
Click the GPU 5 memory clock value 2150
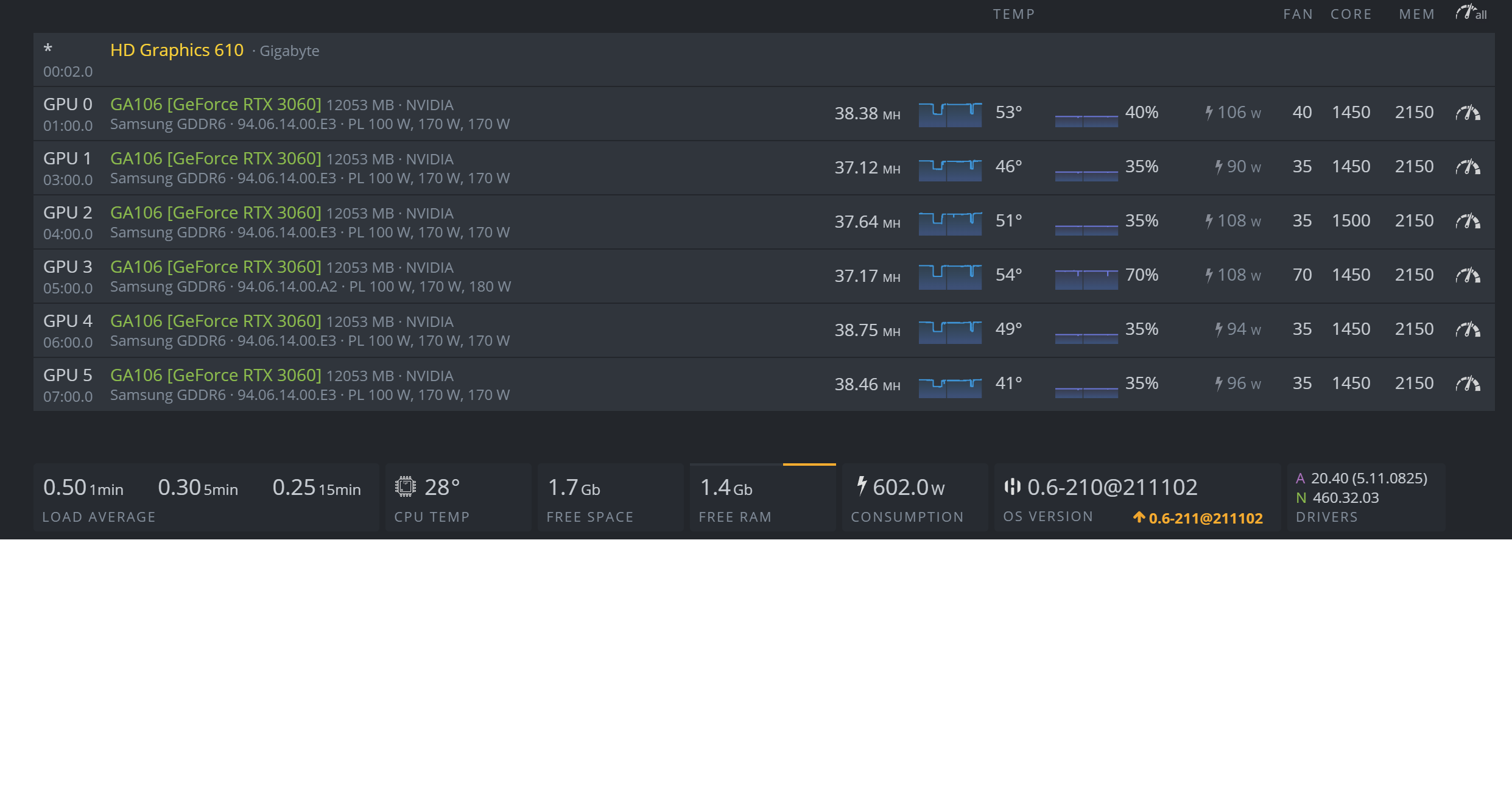tap(1414, 384)
